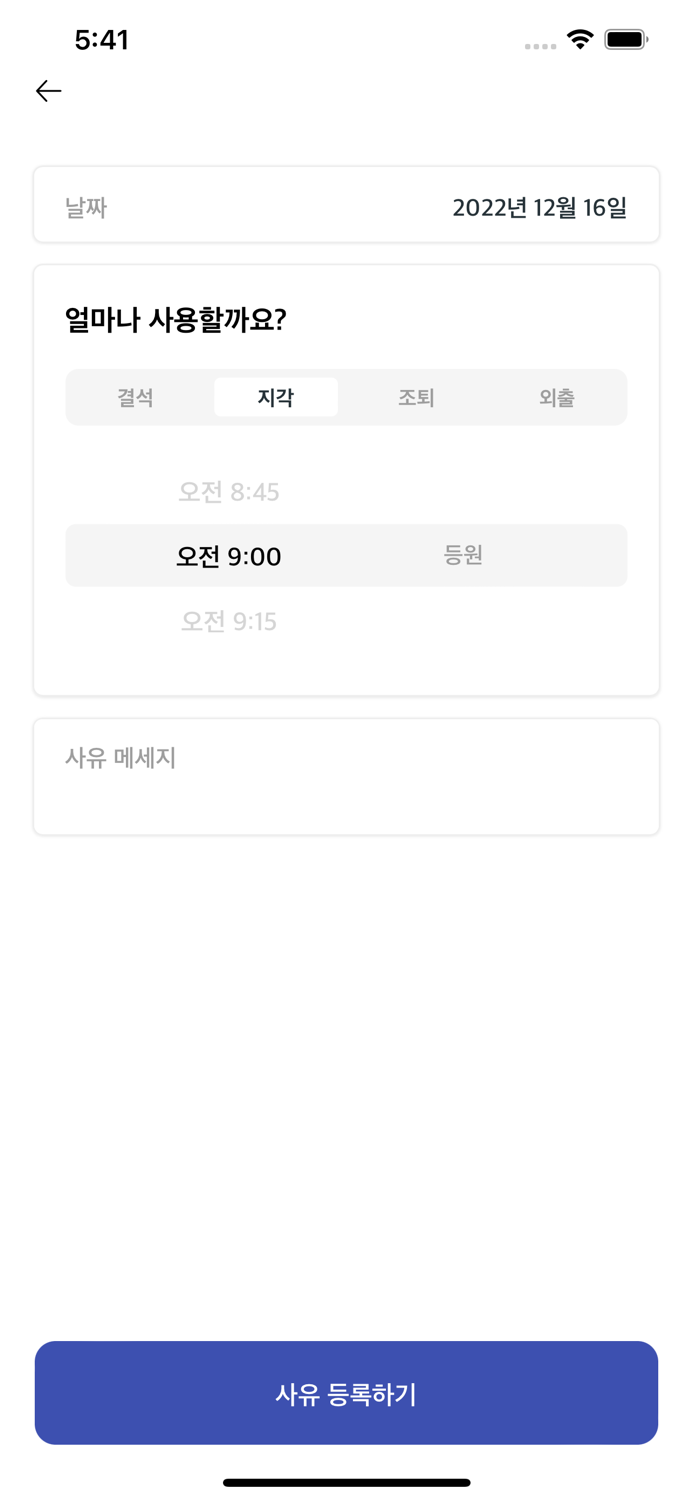
Task: Choose the 외출 attendance type
Action: pyautogui.click(x=558, y=397)
